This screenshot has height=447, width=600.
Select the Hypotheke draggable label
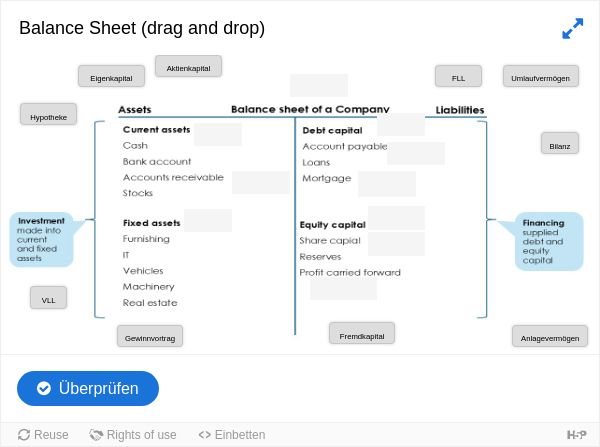point(49,114)
